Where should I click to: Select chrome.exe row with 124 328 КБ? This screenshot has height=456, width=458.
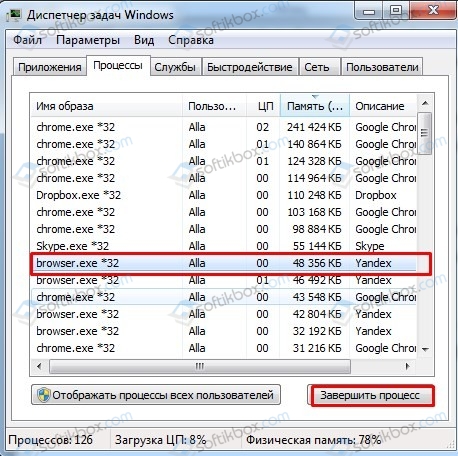[x=223, y=161]
